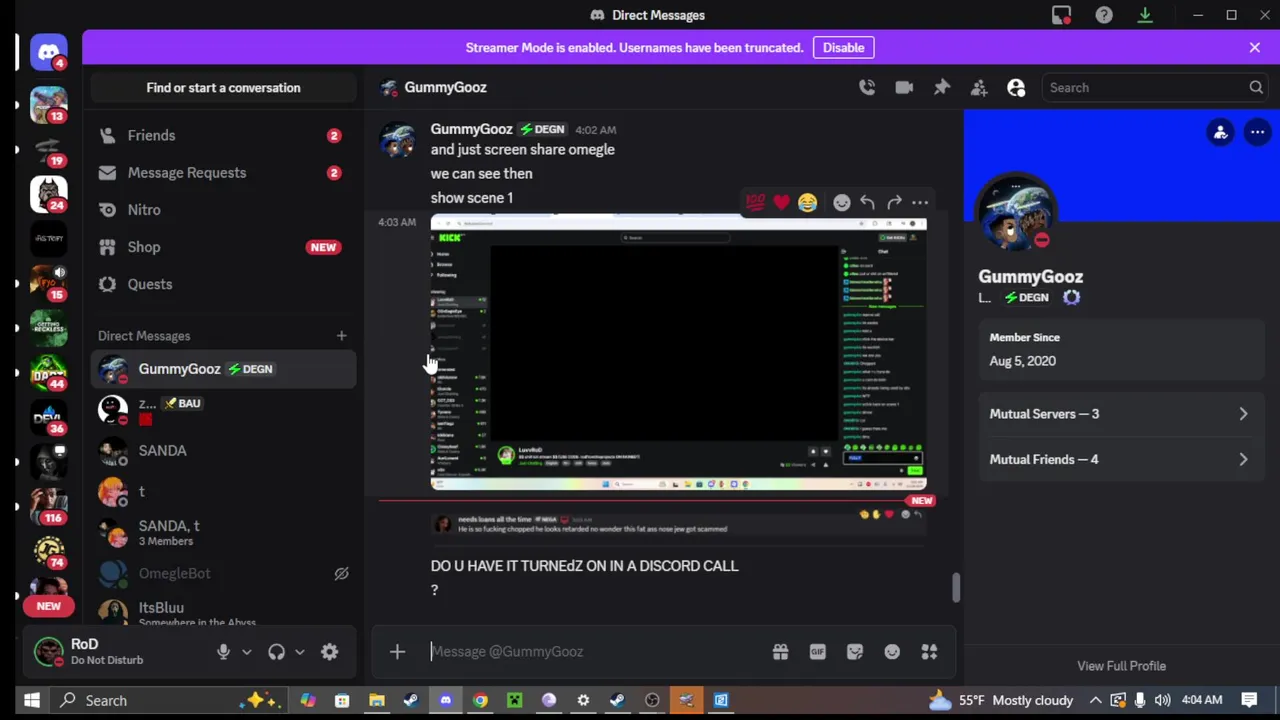Click GummyGooz profile avatar in panel

[1016, 213]
